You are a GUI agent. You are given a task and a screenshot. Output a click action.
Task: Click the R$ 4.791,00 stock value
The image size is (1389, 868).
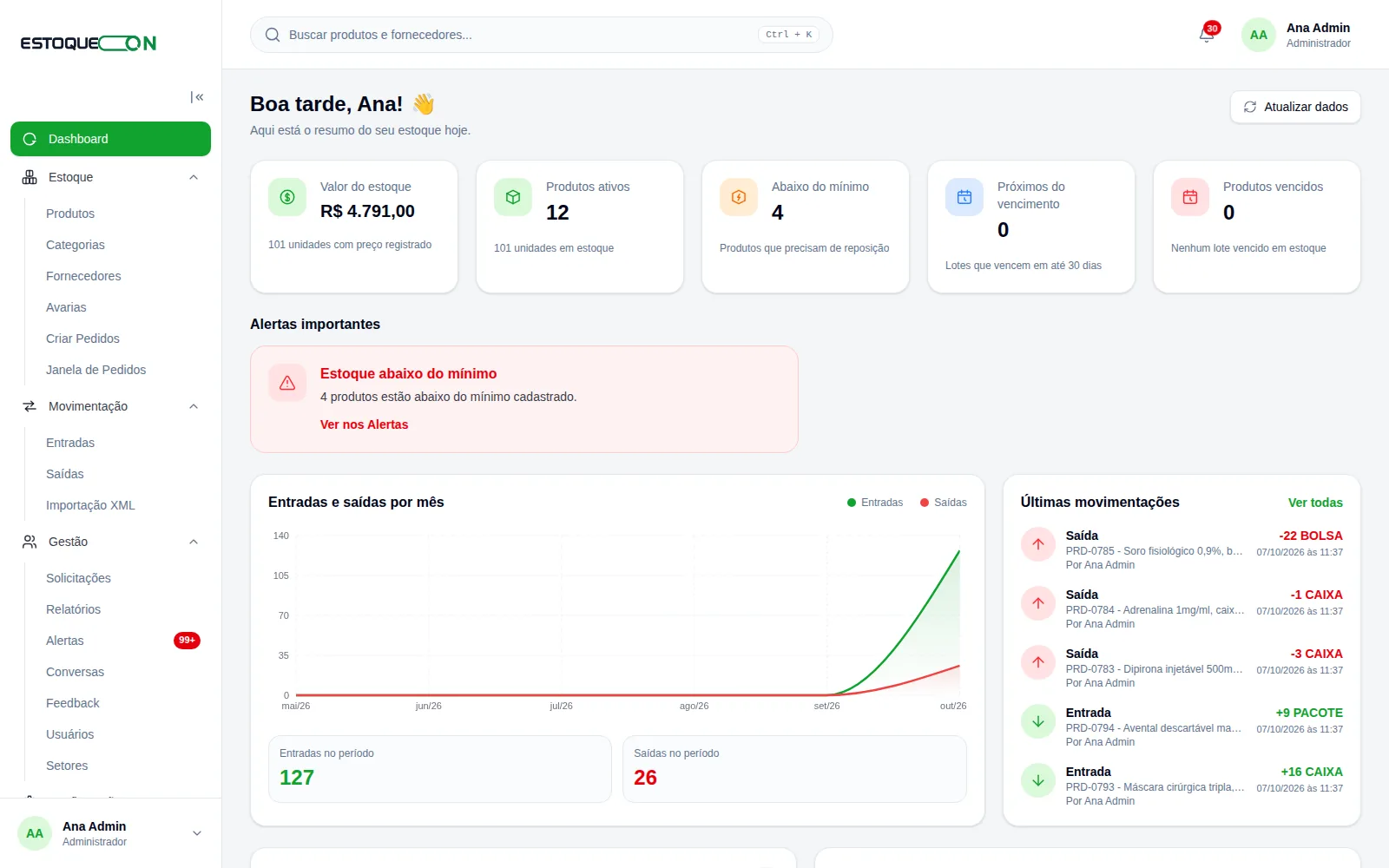click(x=367, y=211)
